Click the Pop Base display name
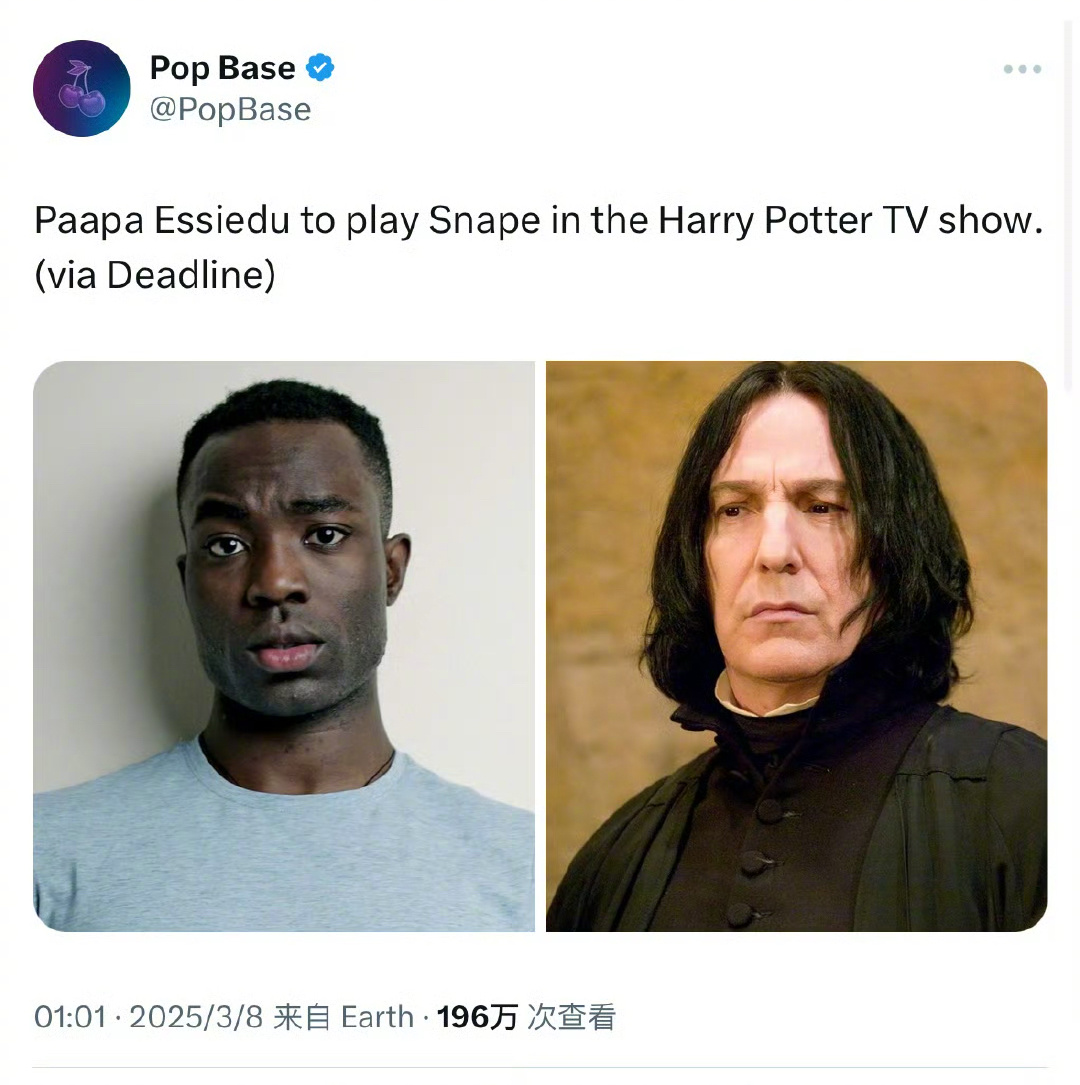The height and width of the screenshot is (1085, 1080). click(x=223, y=68)
